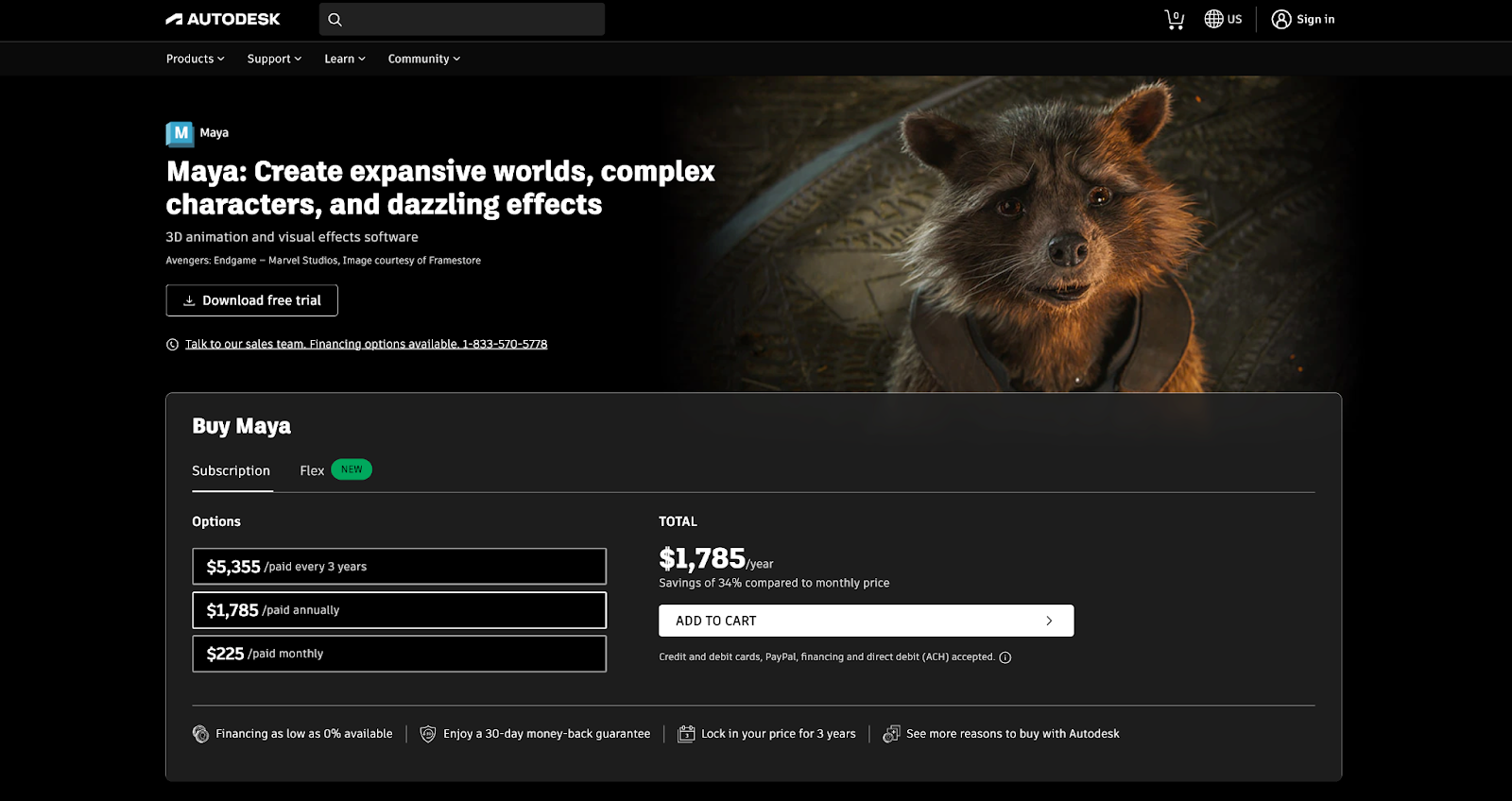Expand the Community menu
The height and width of the screenshot is (801, 1512).
click(x=424, y=59)
